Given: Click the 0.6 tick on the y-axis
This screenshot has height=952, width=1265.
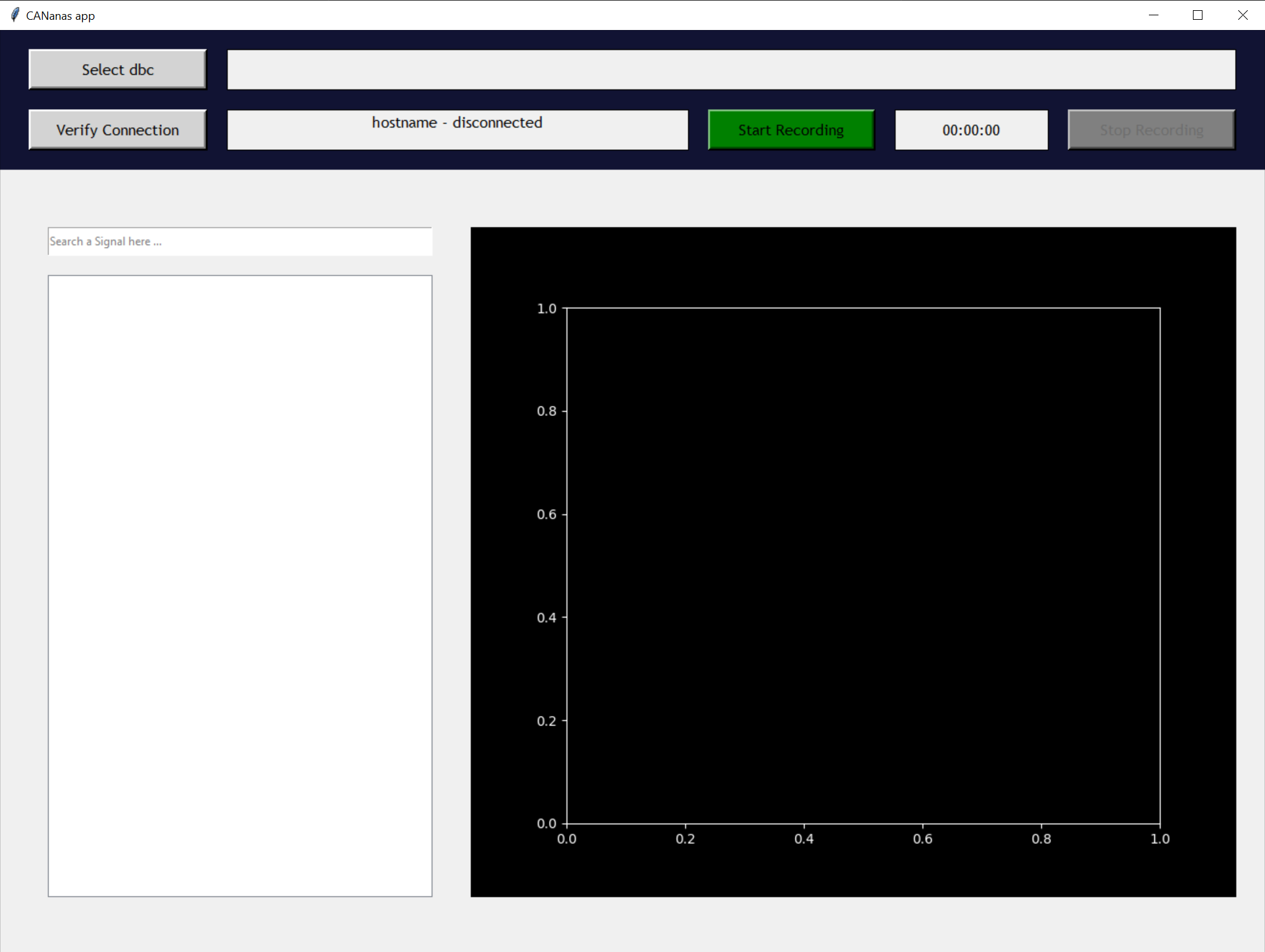Looking at the screenshot, I should [547, 514].
